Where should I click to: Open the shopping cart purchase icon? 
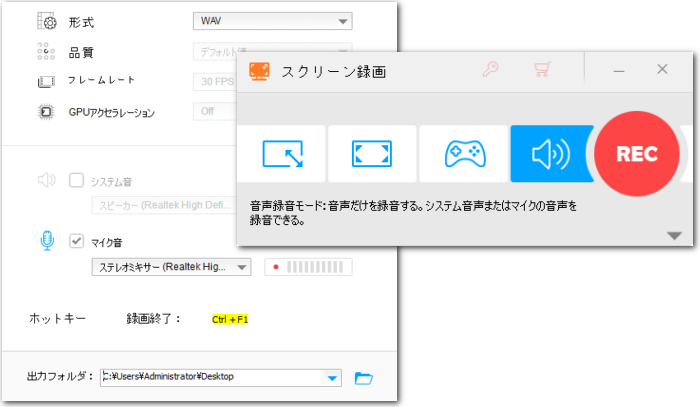(542, 71)
